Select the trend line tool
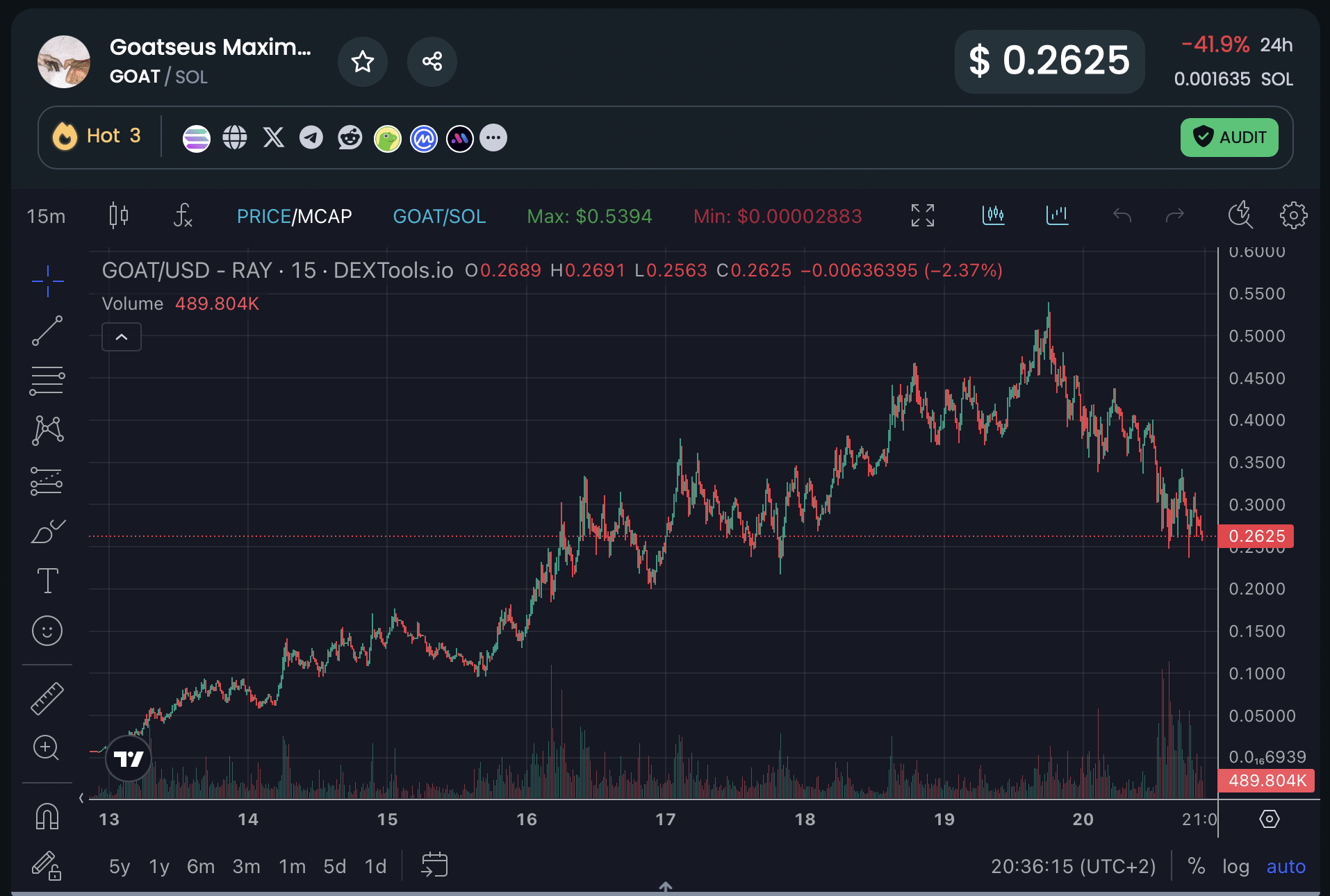 pos(47,331)
